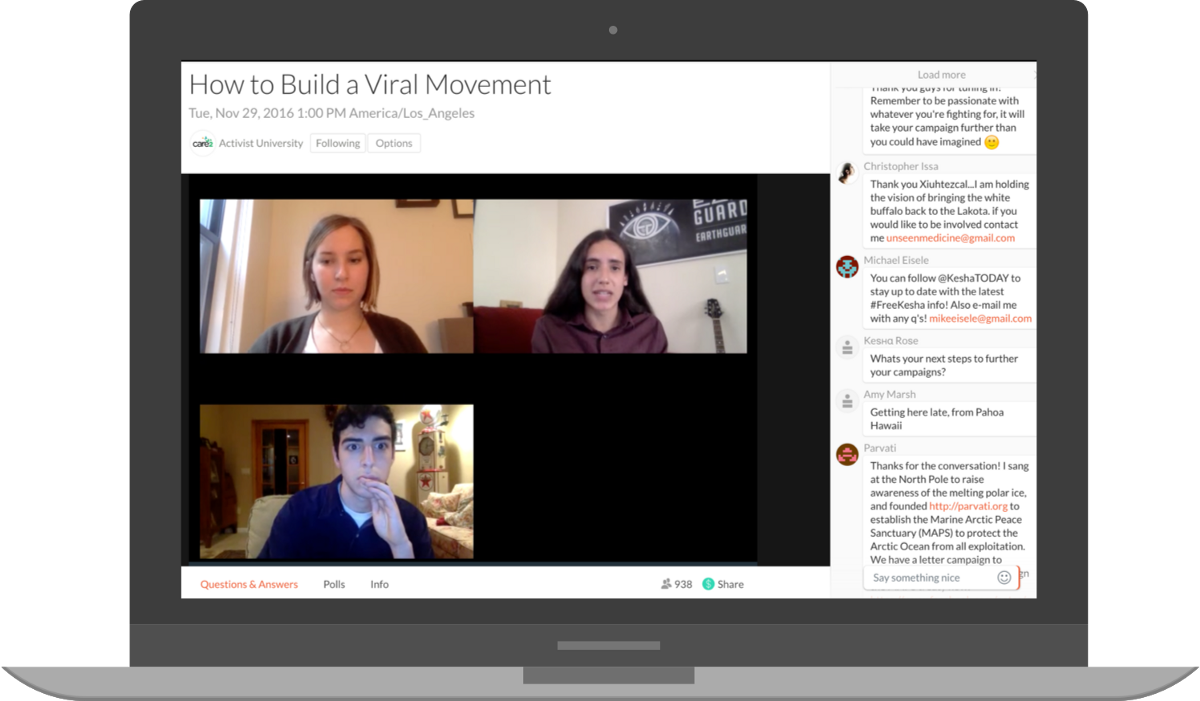Click the attendee count people icon
This screenshot has height=701, width=1200.
point(666,584)
